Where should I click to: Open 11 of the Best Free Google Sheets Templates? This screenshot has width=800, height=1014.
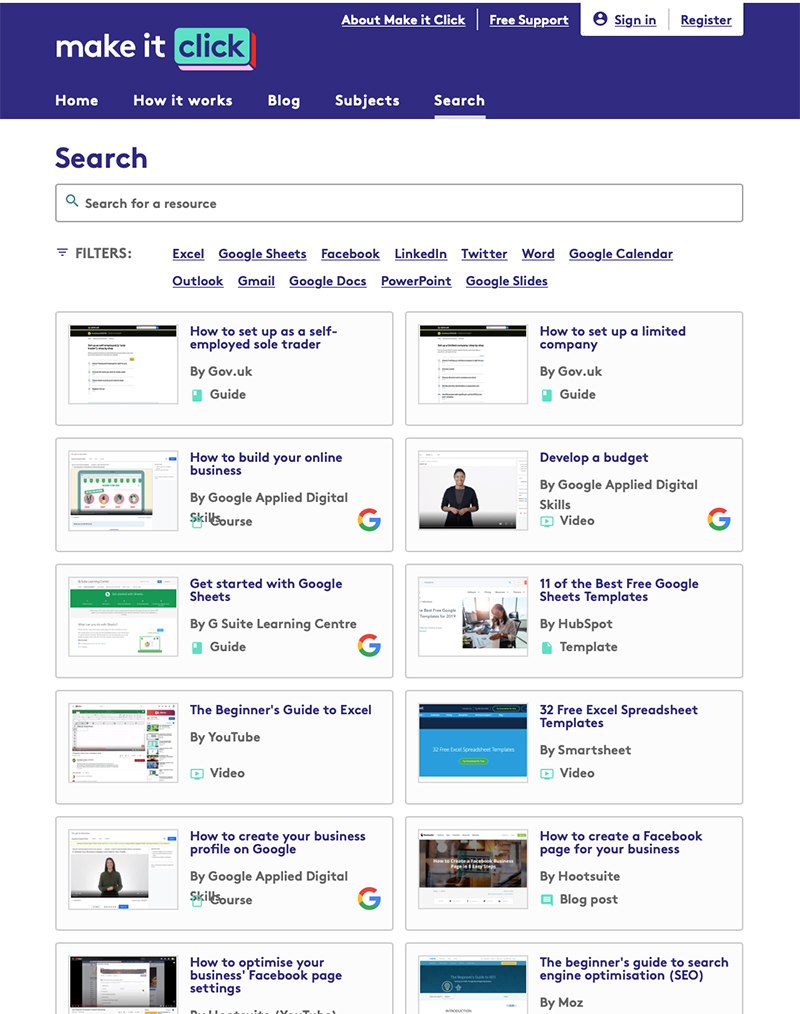pyautogui.click(x=619, y=590)
